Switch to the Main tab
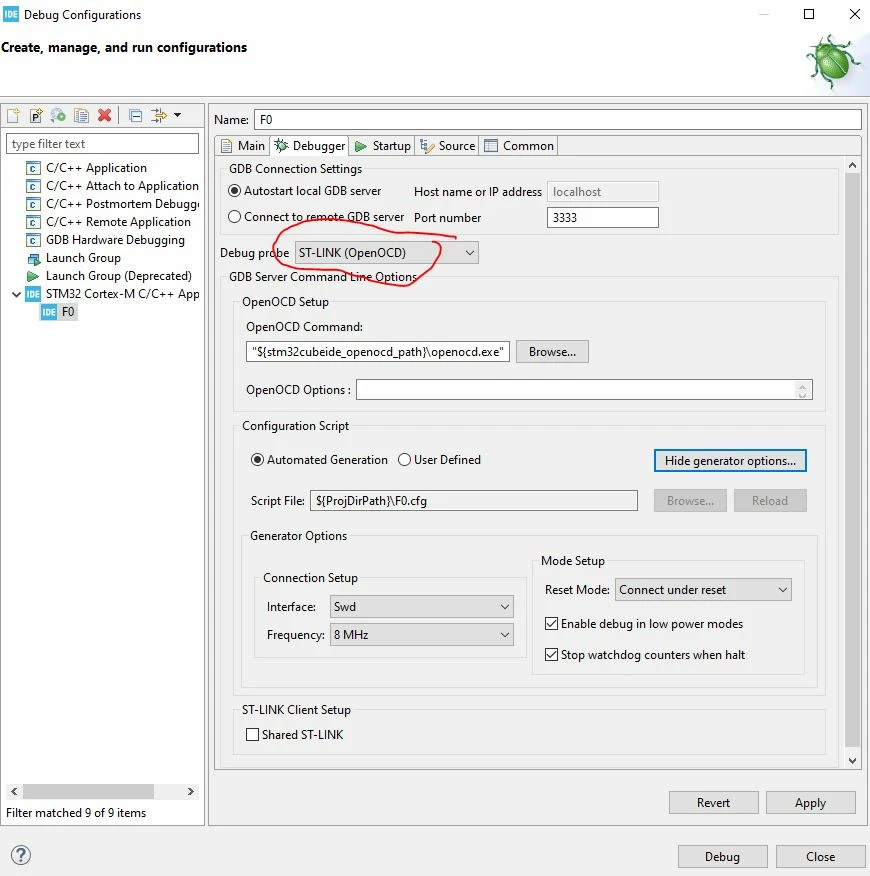Image resolution: width=870 pixels, height=876 pixels. point(243,146)
